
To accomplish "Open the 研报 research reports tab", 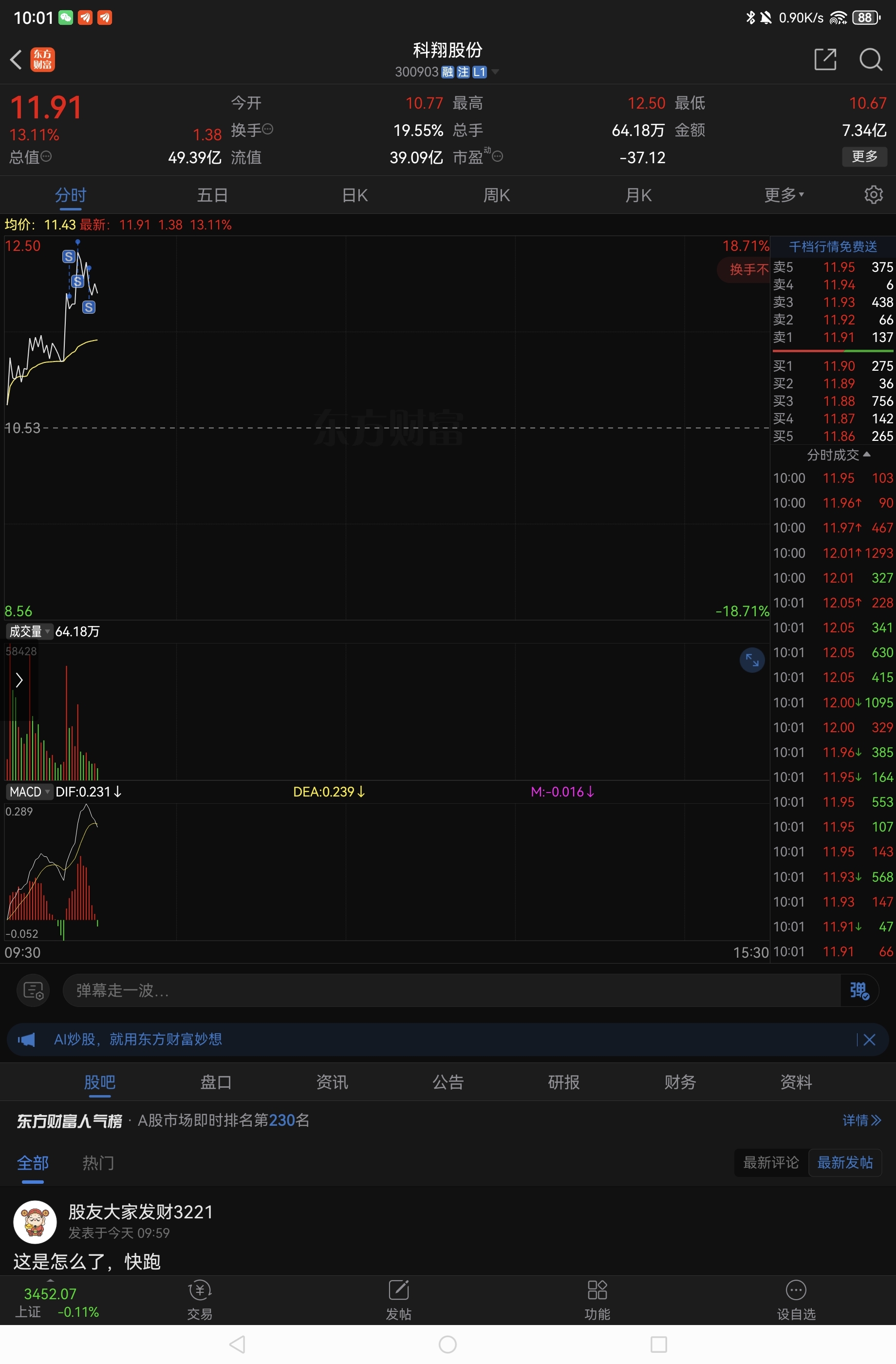I will pos(564,1081).
